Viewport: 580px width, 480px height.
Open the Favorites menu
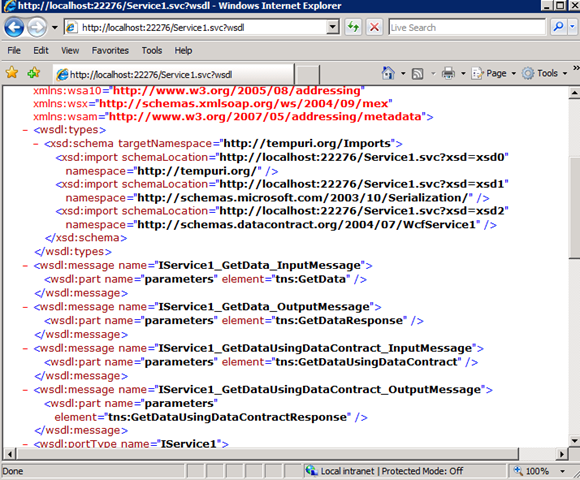pos(110,50)
